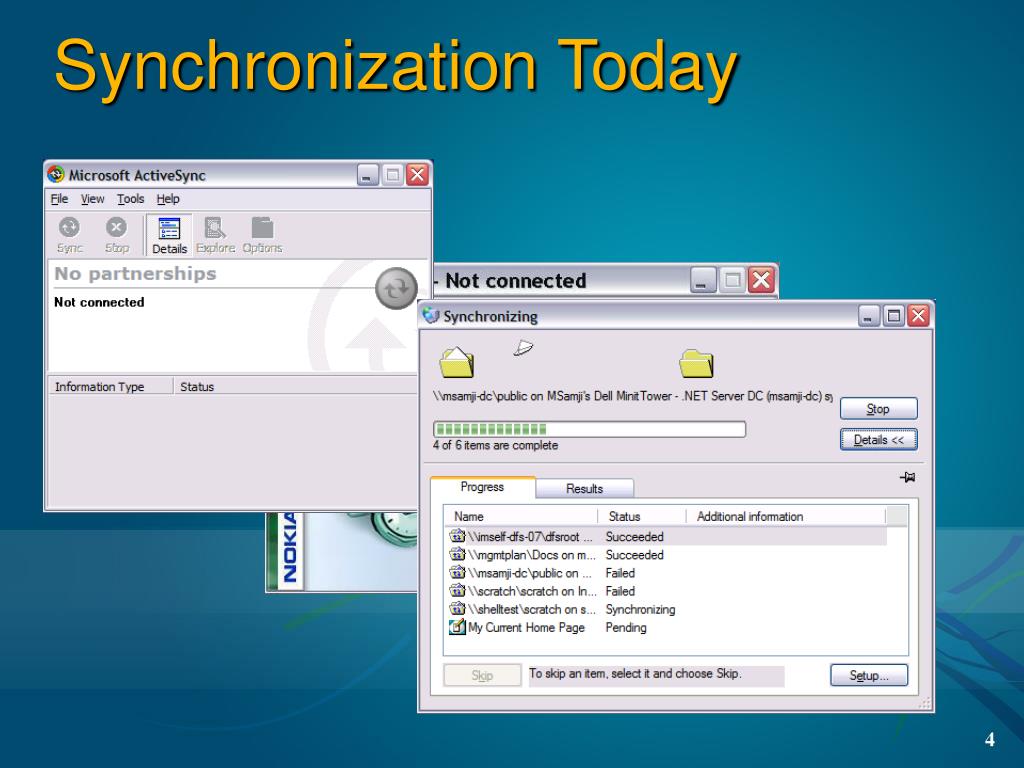Click the Stop button in Synchronizing window
Viewport: 1024px width, 768px height.
coord(878,409)
